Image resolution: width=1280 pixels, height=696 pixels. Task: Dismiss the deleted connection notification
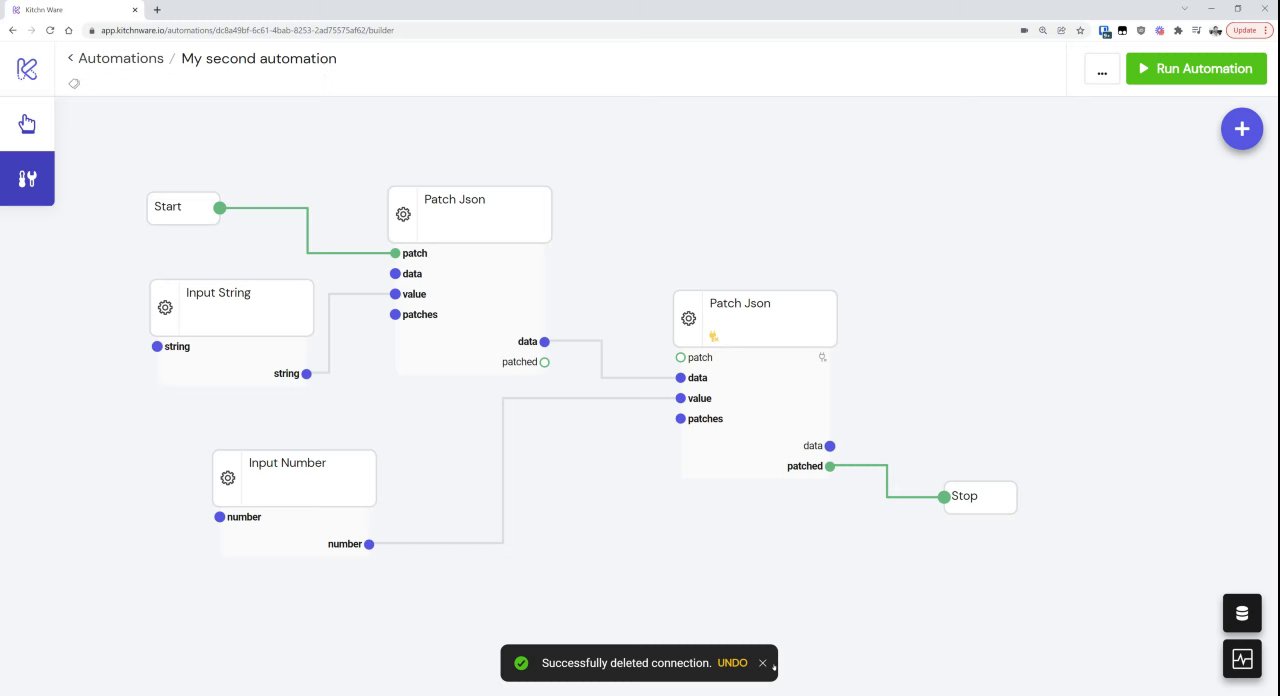pos(763,663)
